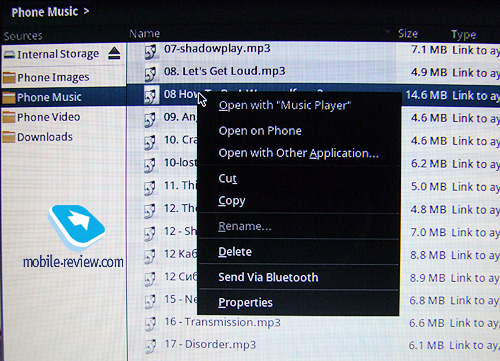The image size is (500, 361).
Task: Select Cut in the context menu
Action: pyautogui.click(x=228, y=178)
